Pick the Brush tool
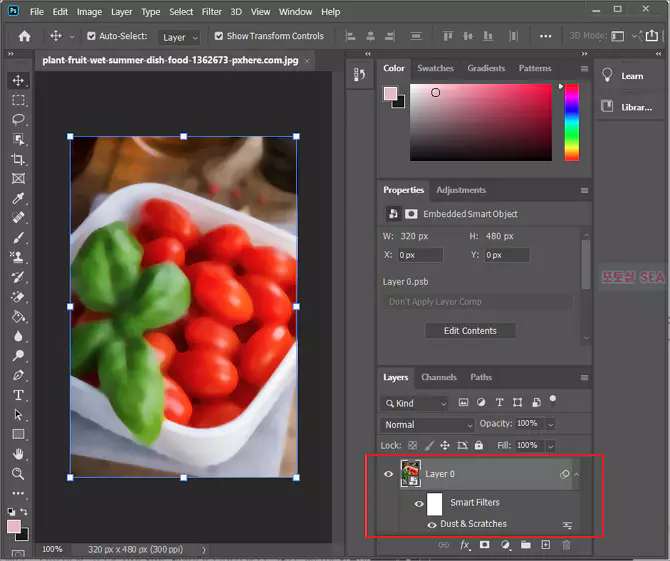This screenshot has height=561, width=670. pyautogui.click(x=18, y=238)
